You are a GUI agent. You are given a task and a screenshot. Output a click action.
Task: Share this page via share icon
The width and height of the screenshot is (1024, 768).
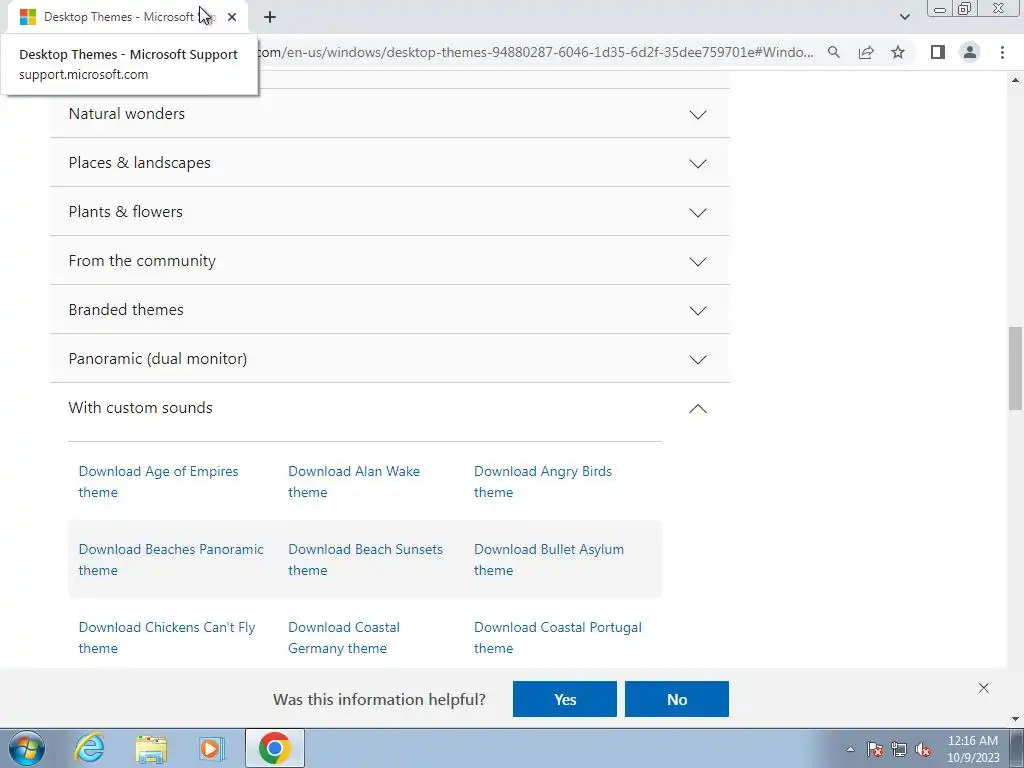[866, 52]
